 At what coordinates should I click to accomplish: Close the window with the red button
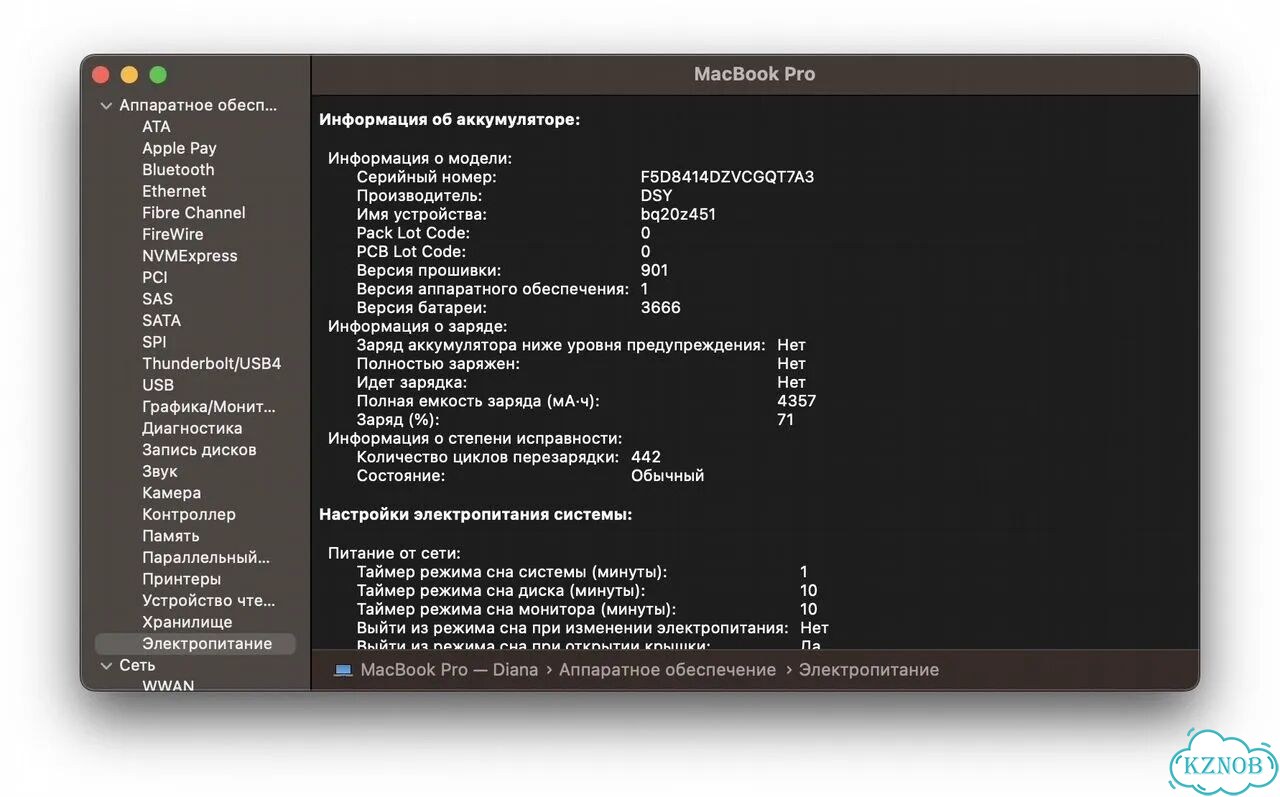(x=100, y=75)
